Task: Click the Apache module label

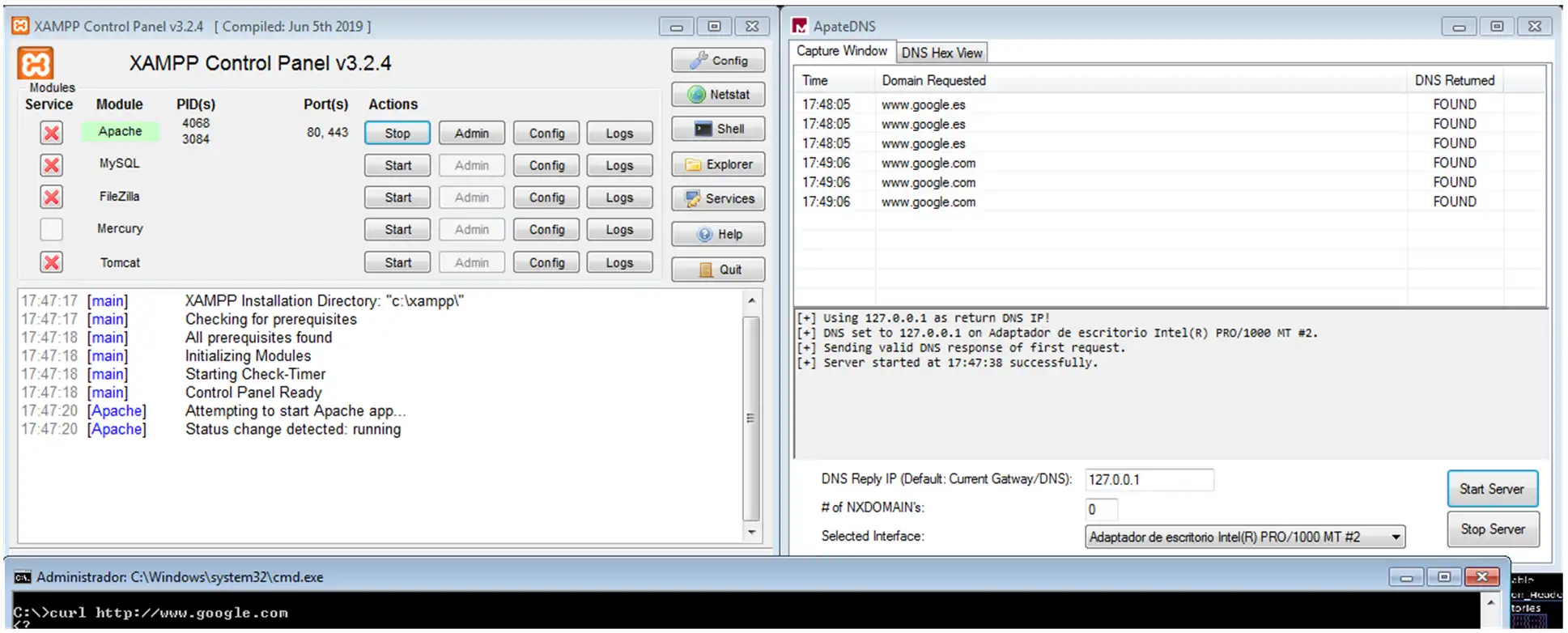Action: coord(120,132)
